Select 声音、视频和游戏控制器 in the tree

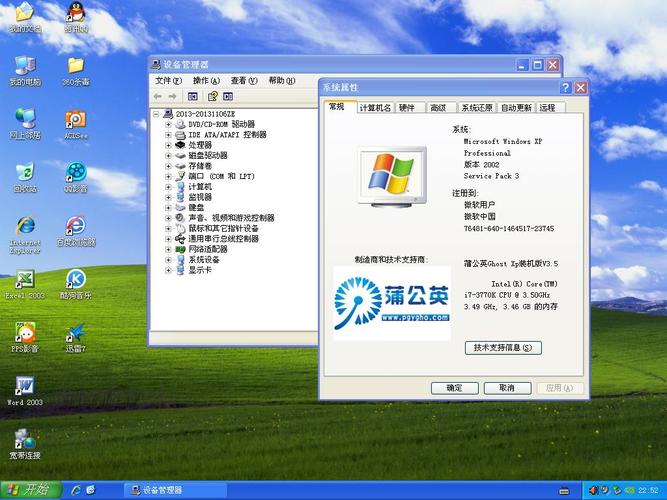(x=231, y=218)
